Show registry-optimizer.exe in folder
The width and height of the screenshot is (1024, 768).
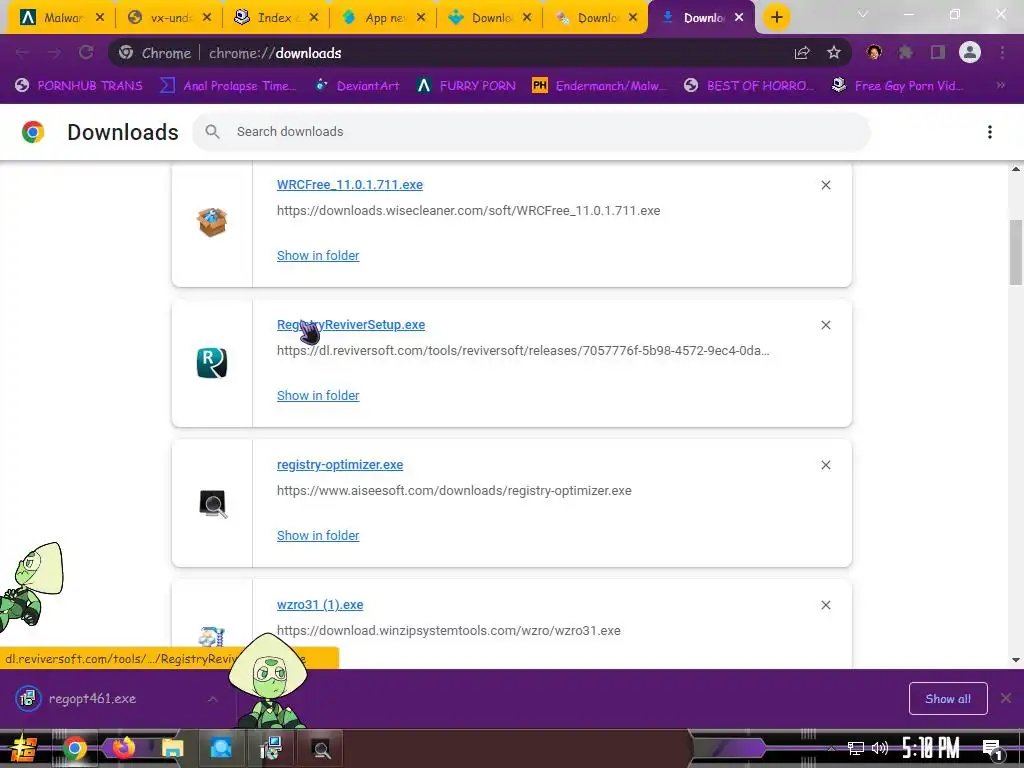click(x=318, y=536)
